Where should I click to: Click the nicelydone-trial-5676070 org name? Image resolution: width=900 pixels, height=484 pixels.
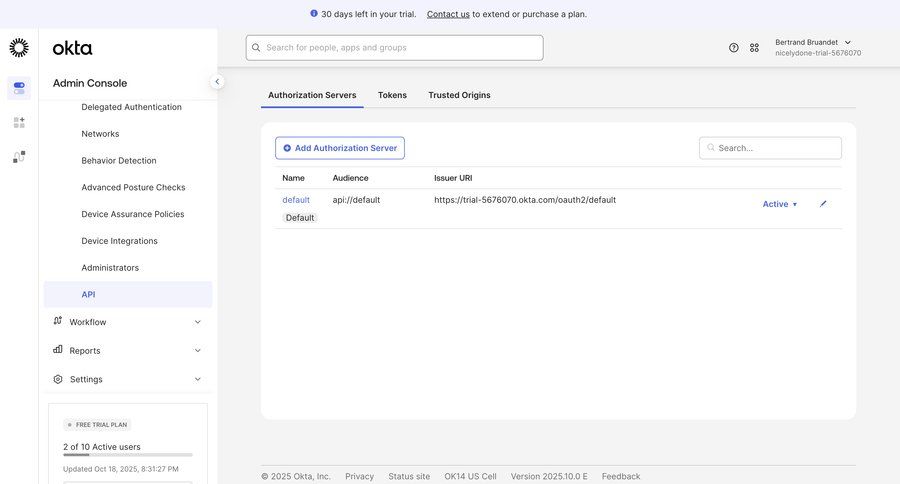pyautogui.click(x=818, y=53)
